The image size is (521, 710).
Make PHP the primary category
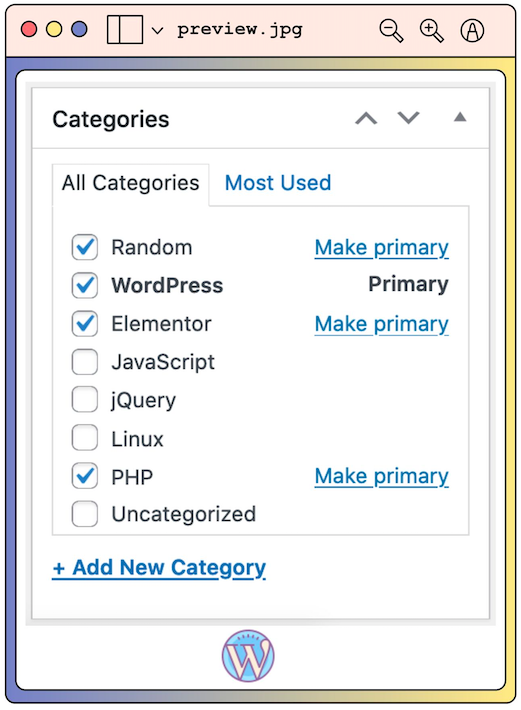point(382,476)
